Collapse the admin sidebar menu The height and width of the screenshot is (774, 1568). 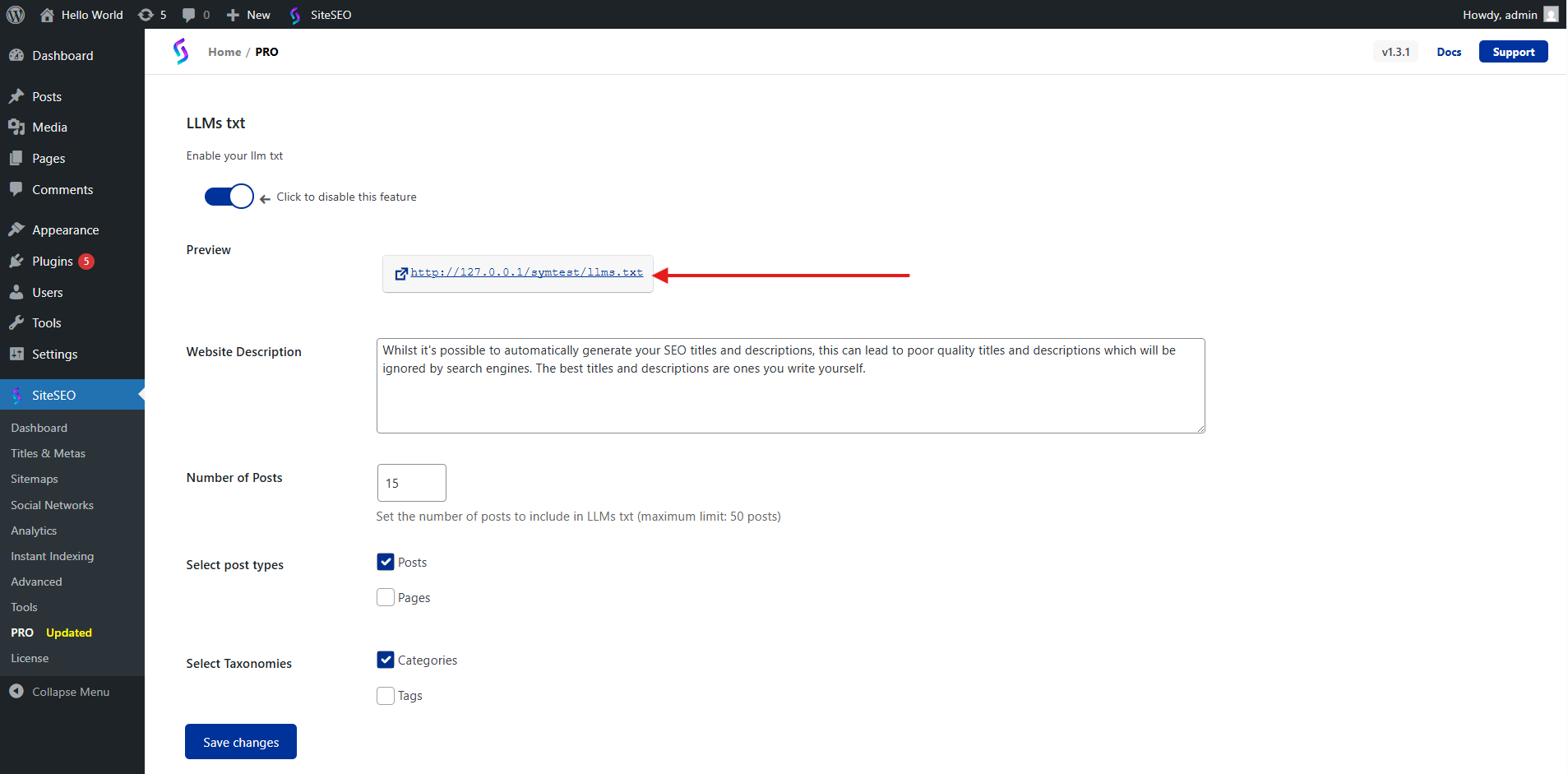pyautogui.click(x=59, y=692)
